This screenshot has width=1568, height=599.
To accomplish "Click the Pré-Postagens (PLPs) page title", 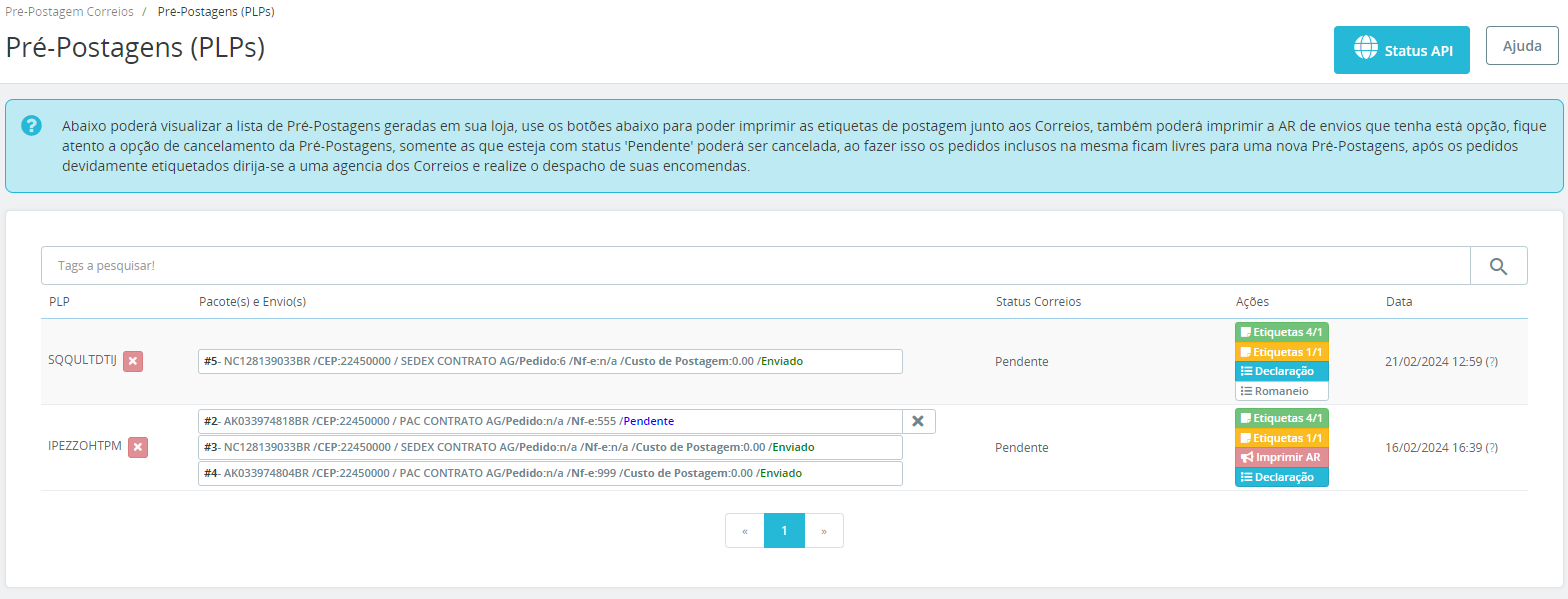I will 135,47.
